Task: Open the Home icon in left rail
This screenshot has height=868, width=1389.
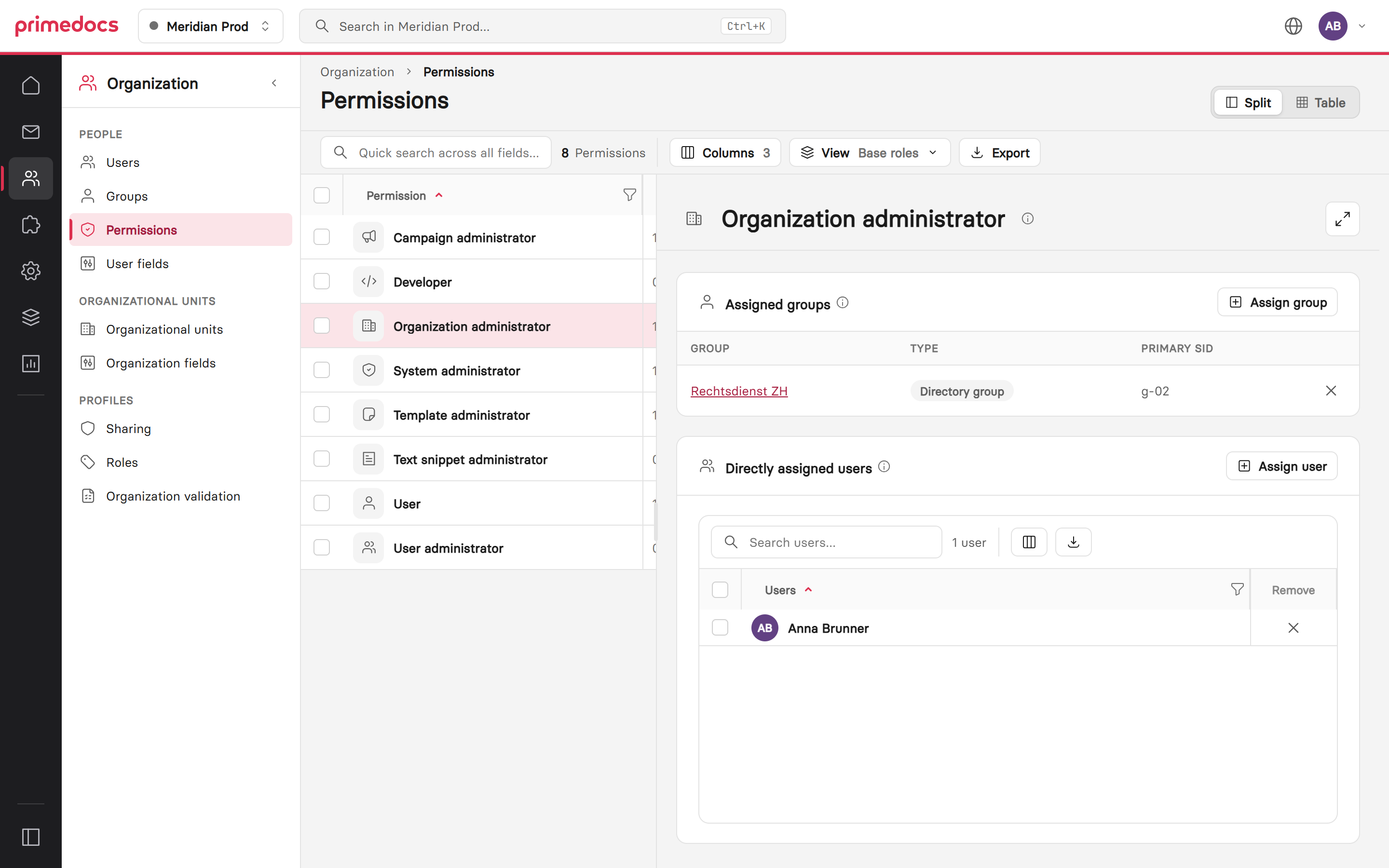Action: pos(30,85)
